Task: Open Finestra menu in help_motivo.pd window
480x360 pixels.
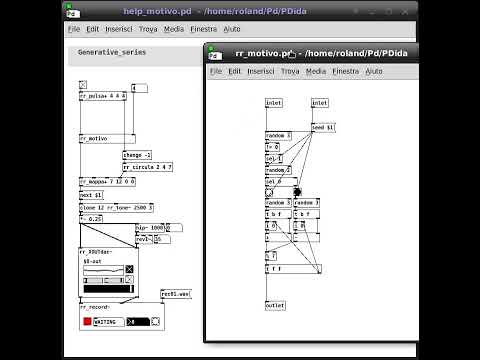Action: (x=203, y=29)
